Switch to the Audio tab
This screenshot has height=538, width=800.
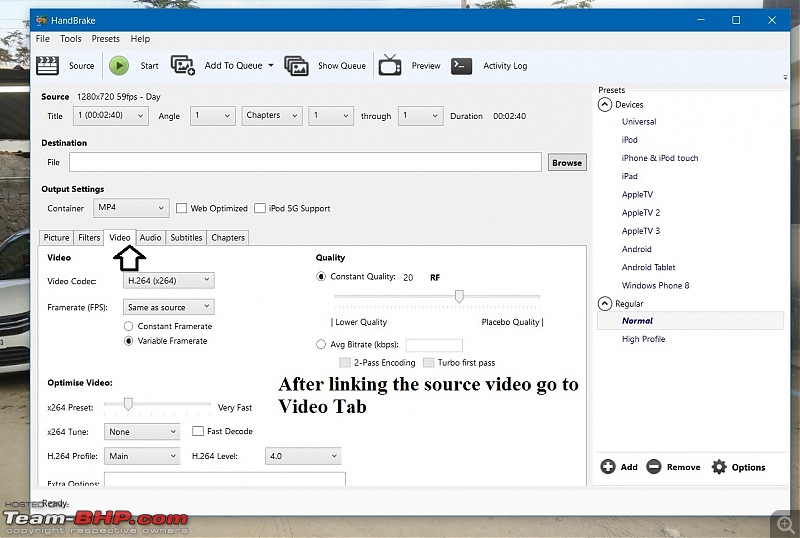(151, 237)
